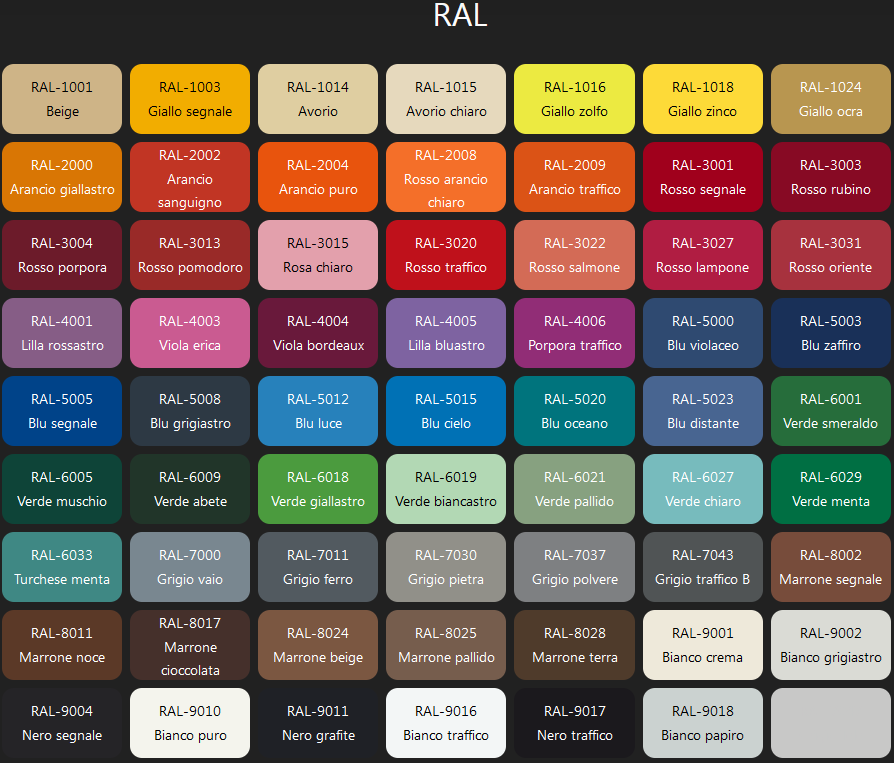This screenshot has width=894, height=763.
Task: Choose RAL-9002 Bianco grigiastro tile
Action: (x=831, y=645)
